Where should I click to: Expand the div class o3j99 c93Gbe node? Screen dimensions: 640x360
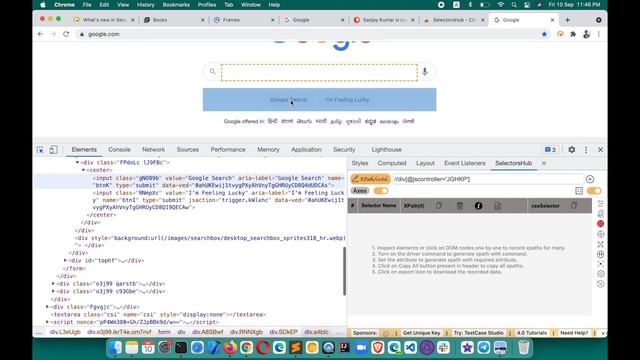tap(53, 291)
